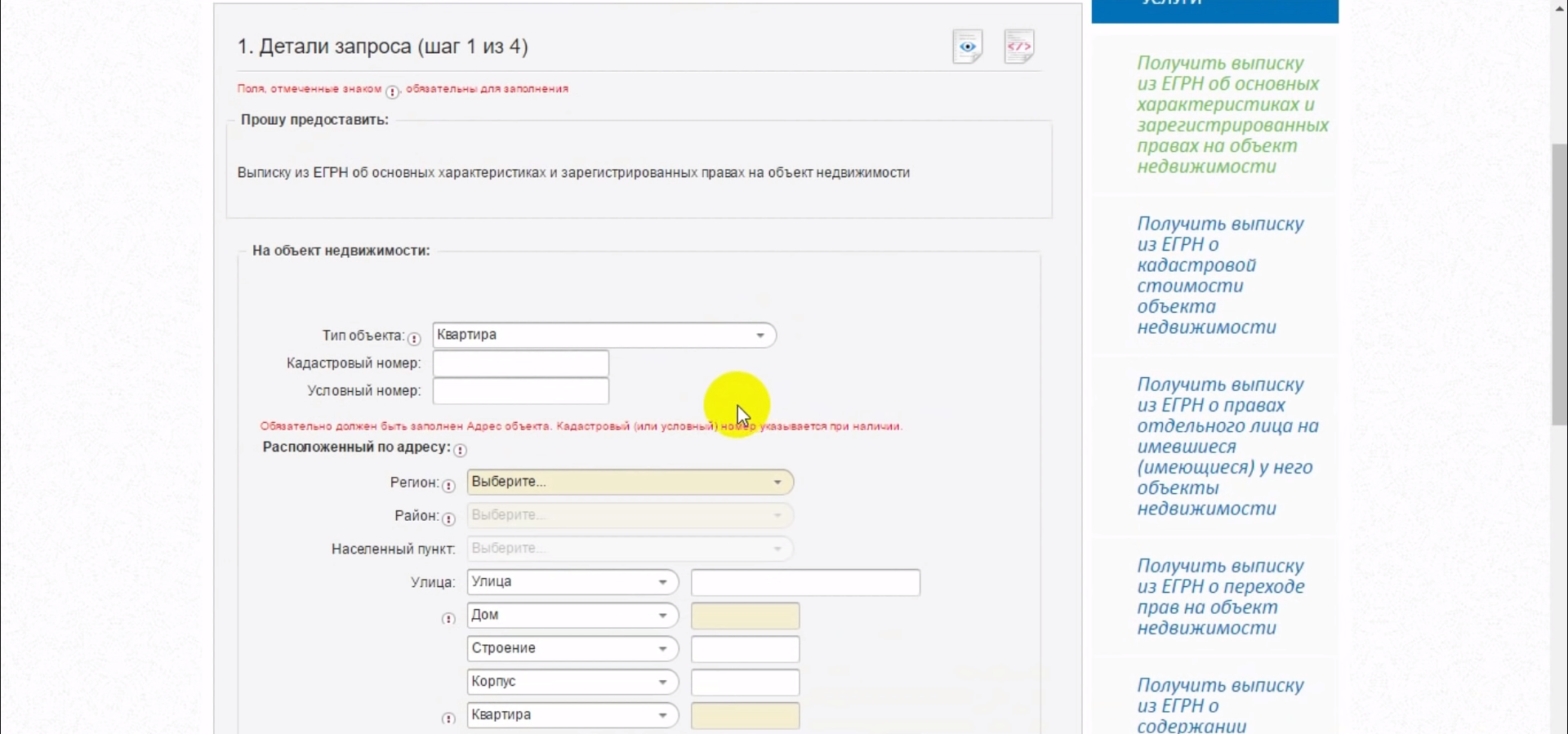Open the Улица type dropdown
1568x734 pixels.
(x=572, y=582)
